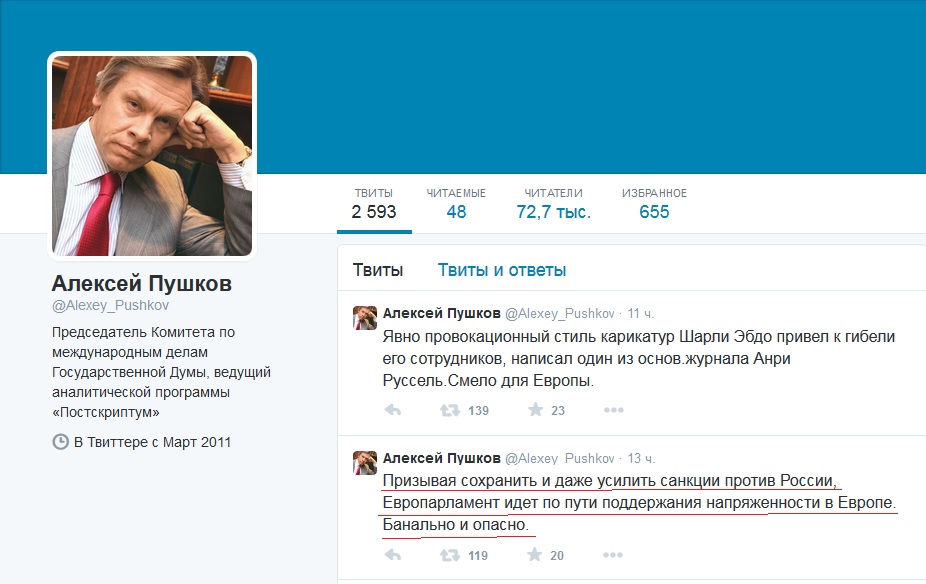926x584 pixels.
Task: Select the Твиты timeline tab
Action: (x=378, y=270)
